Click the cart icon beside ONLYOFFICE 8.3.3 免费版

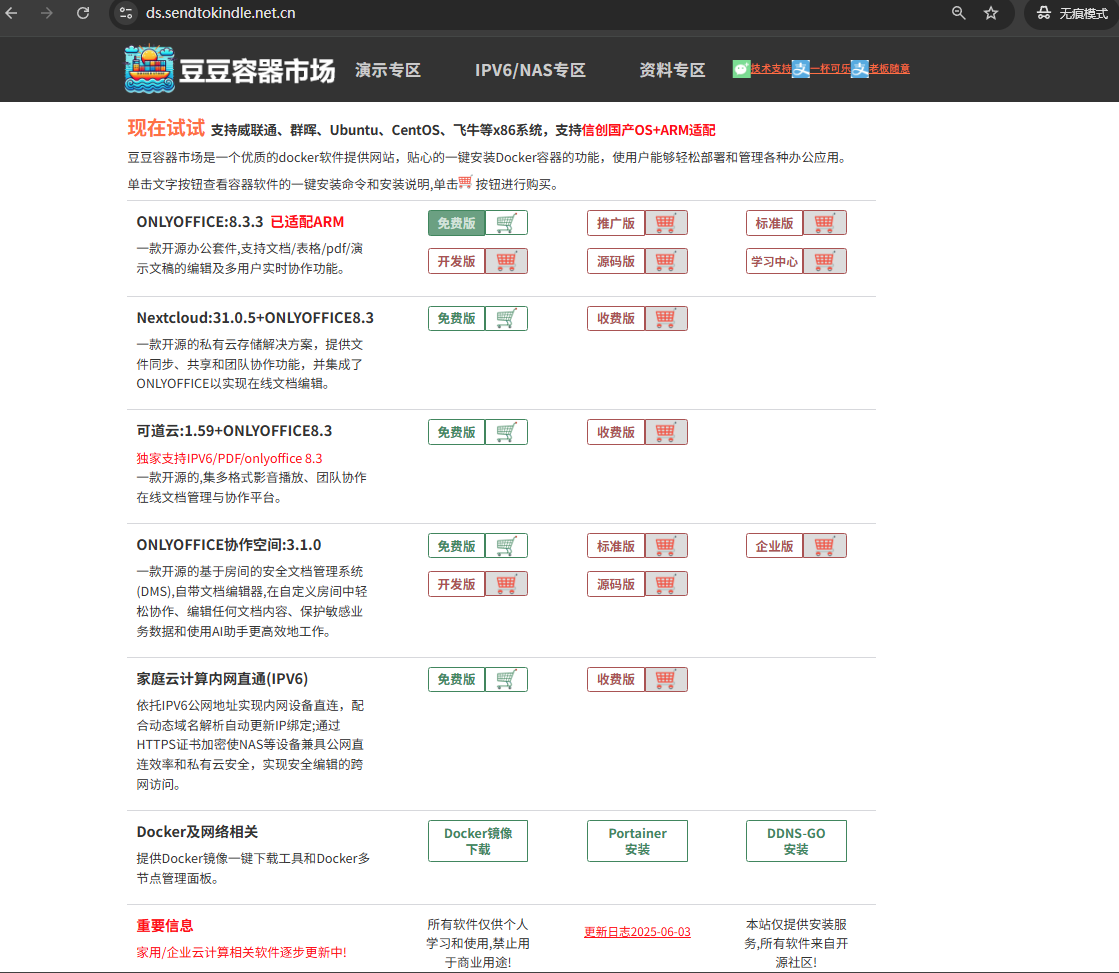pyautogui.click(x=506, y=223)
